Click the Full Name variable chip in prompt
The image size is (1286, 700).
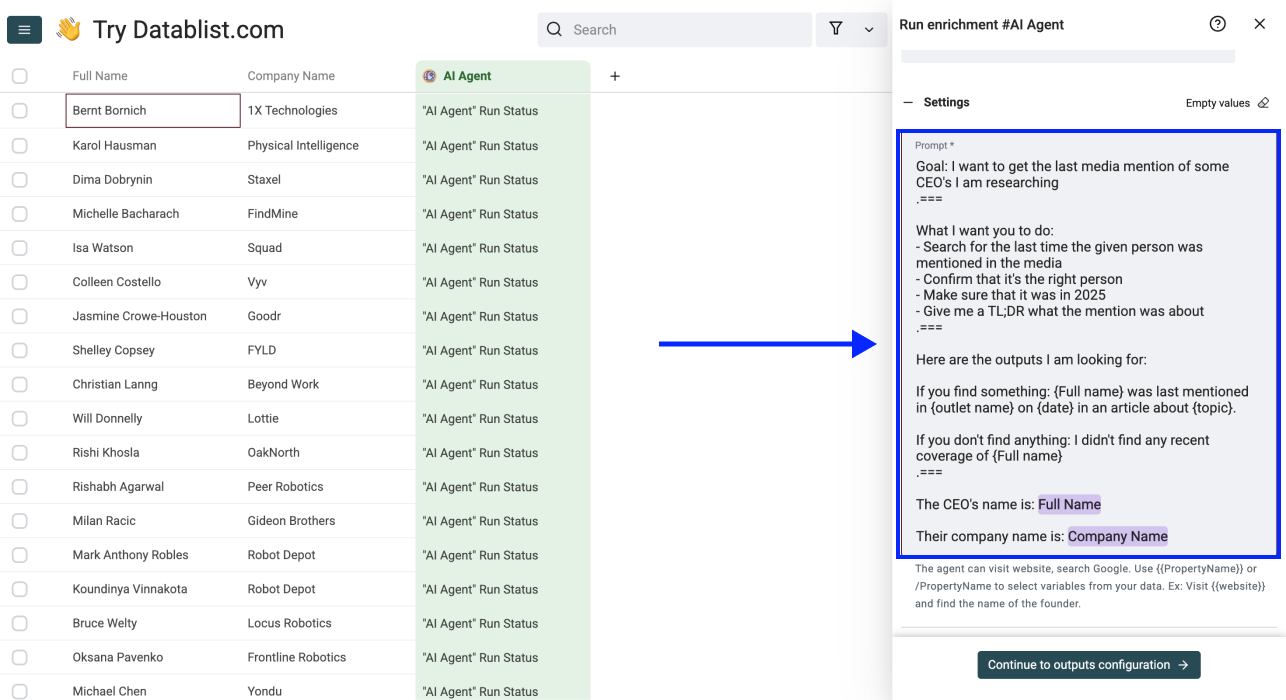click(x=1069, y=504)
